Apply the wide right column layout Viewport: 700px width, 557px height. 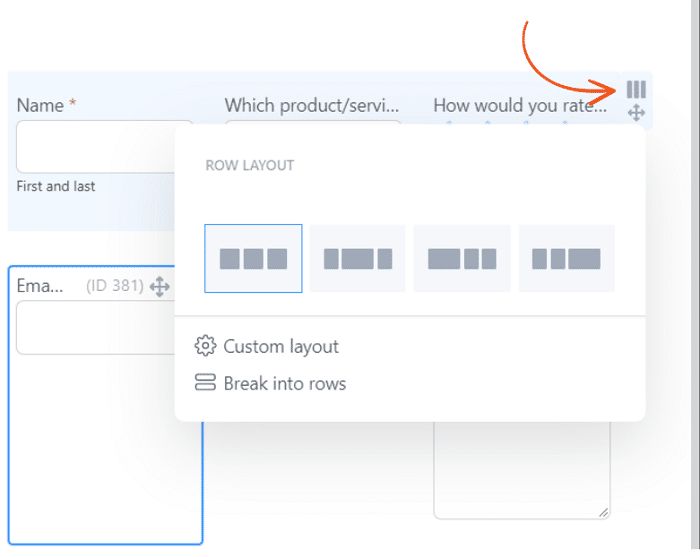[x=566, y=259]
